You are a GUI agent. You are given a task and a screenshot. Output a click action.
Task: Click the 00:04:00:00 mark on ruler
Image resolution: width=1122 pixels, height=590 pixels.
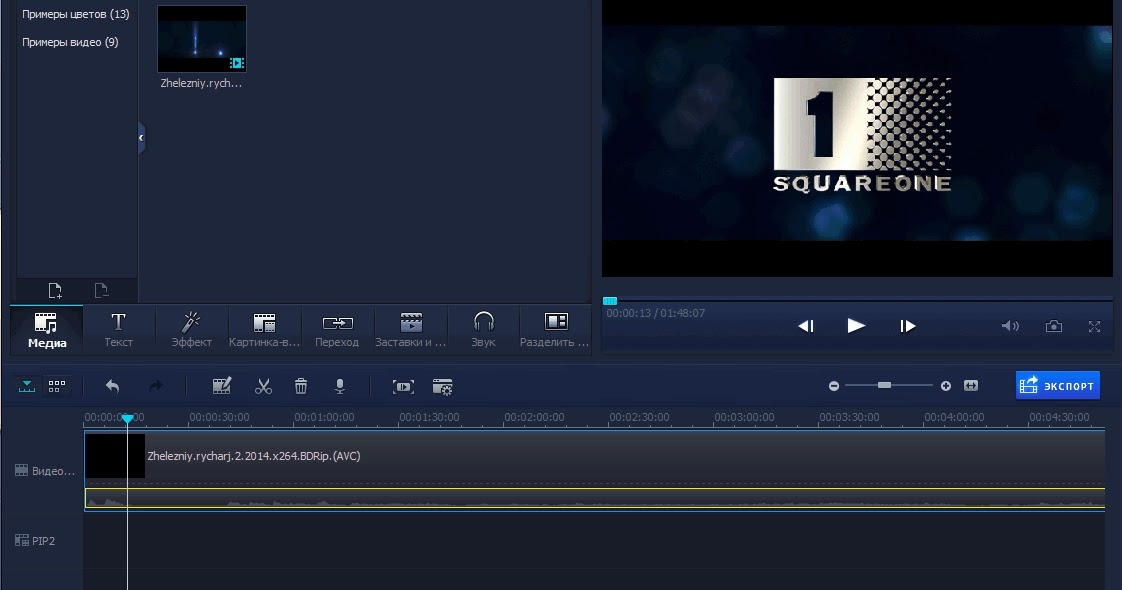click(954, 417)
